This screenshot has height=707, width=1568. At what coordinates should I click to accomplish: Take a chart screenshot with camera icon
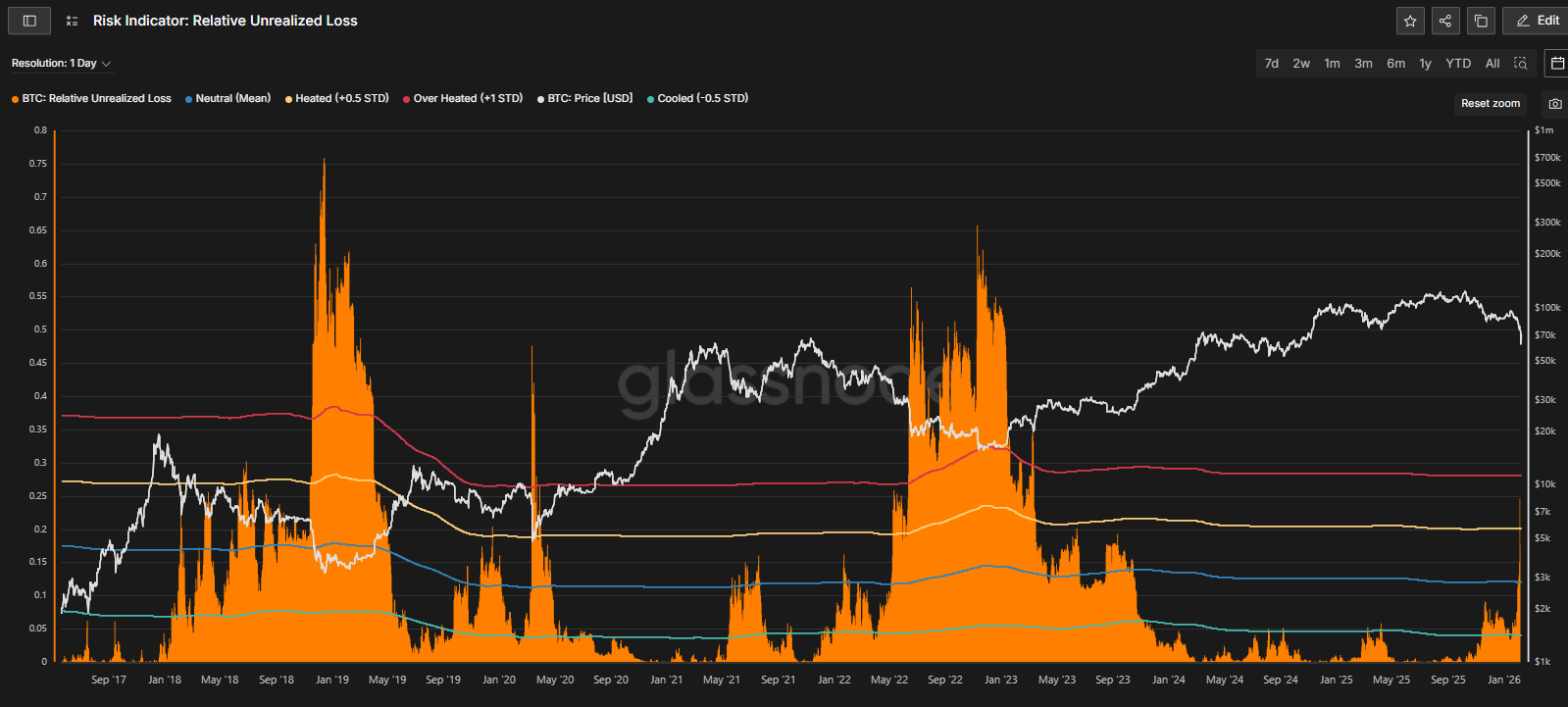point(1555,104)
